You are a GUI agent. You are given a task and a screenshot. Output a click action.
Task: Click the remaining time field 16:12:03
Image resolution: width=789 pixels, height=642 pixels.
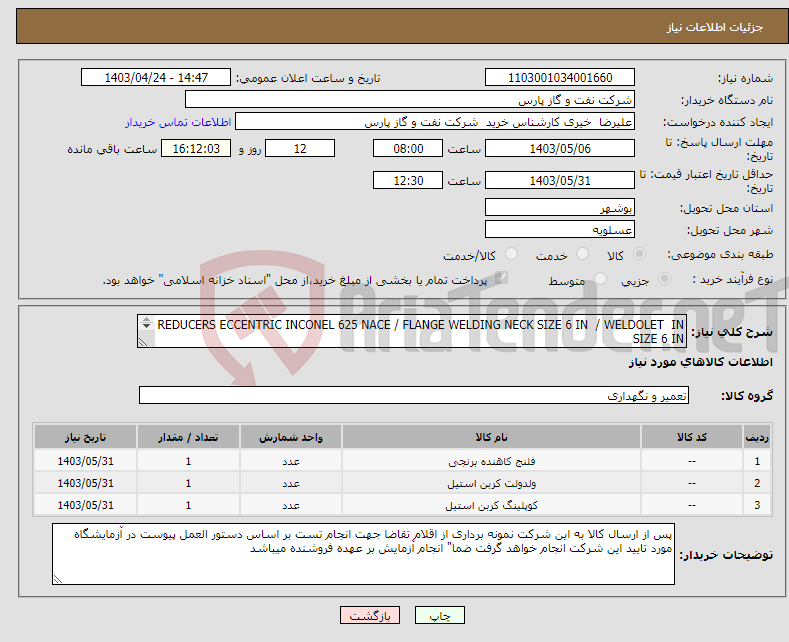coord(196,148)
